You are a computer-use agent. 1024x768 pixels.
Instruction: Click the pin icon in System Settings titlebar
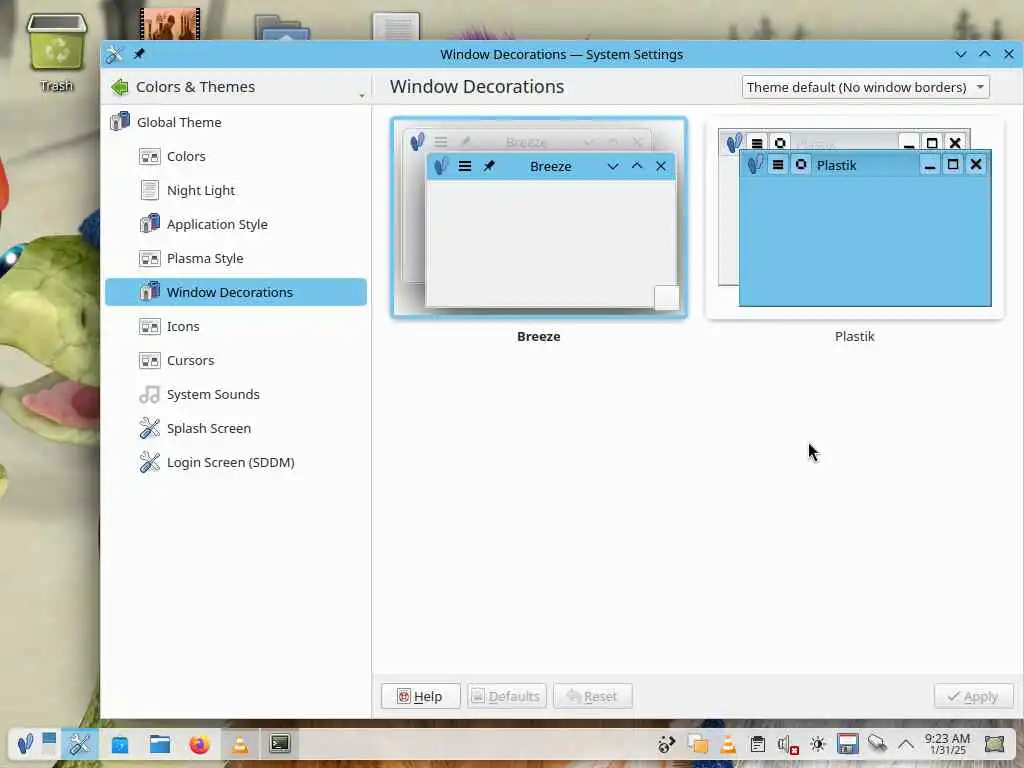click(139, 54)
